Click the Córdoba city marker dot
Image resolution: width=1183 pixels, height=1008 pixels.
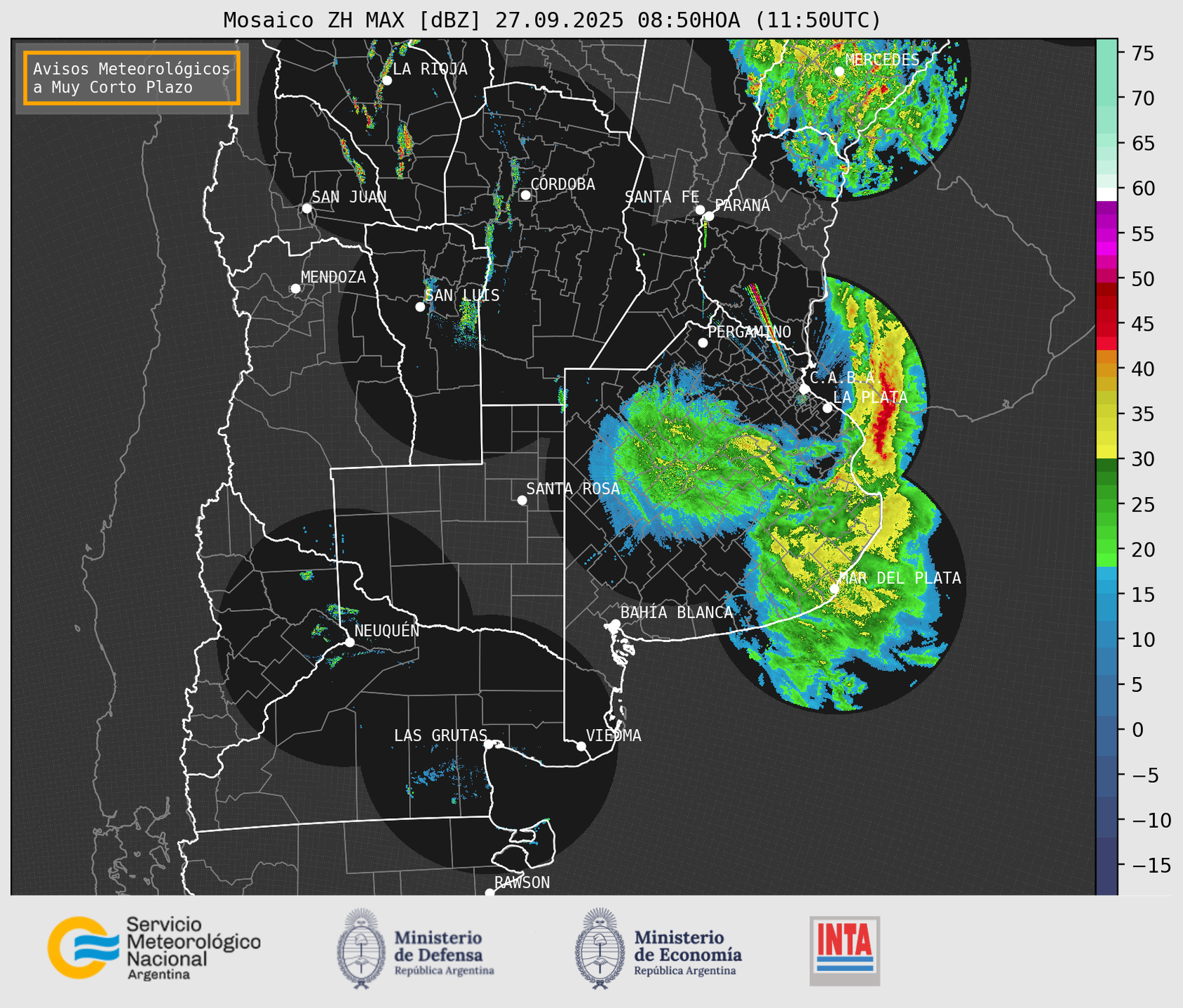525,195
